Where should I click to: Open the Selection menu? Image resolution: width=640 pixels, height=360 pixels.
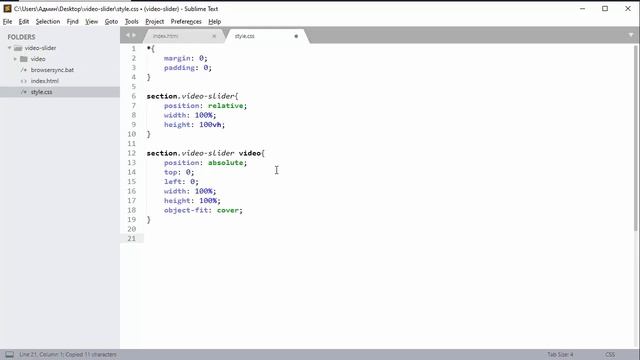(48, 22)
